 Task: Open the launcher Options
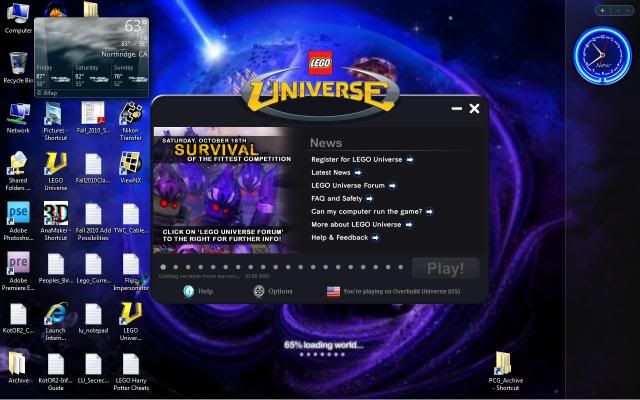273,291
